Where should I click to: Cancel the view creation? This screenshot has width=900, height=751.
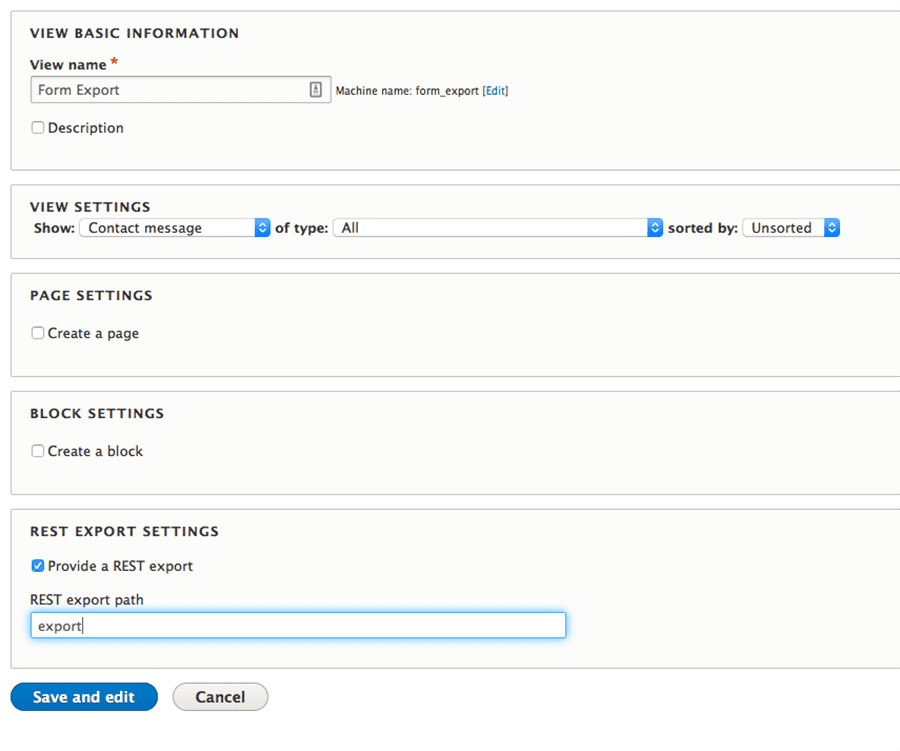pos(220,697)
